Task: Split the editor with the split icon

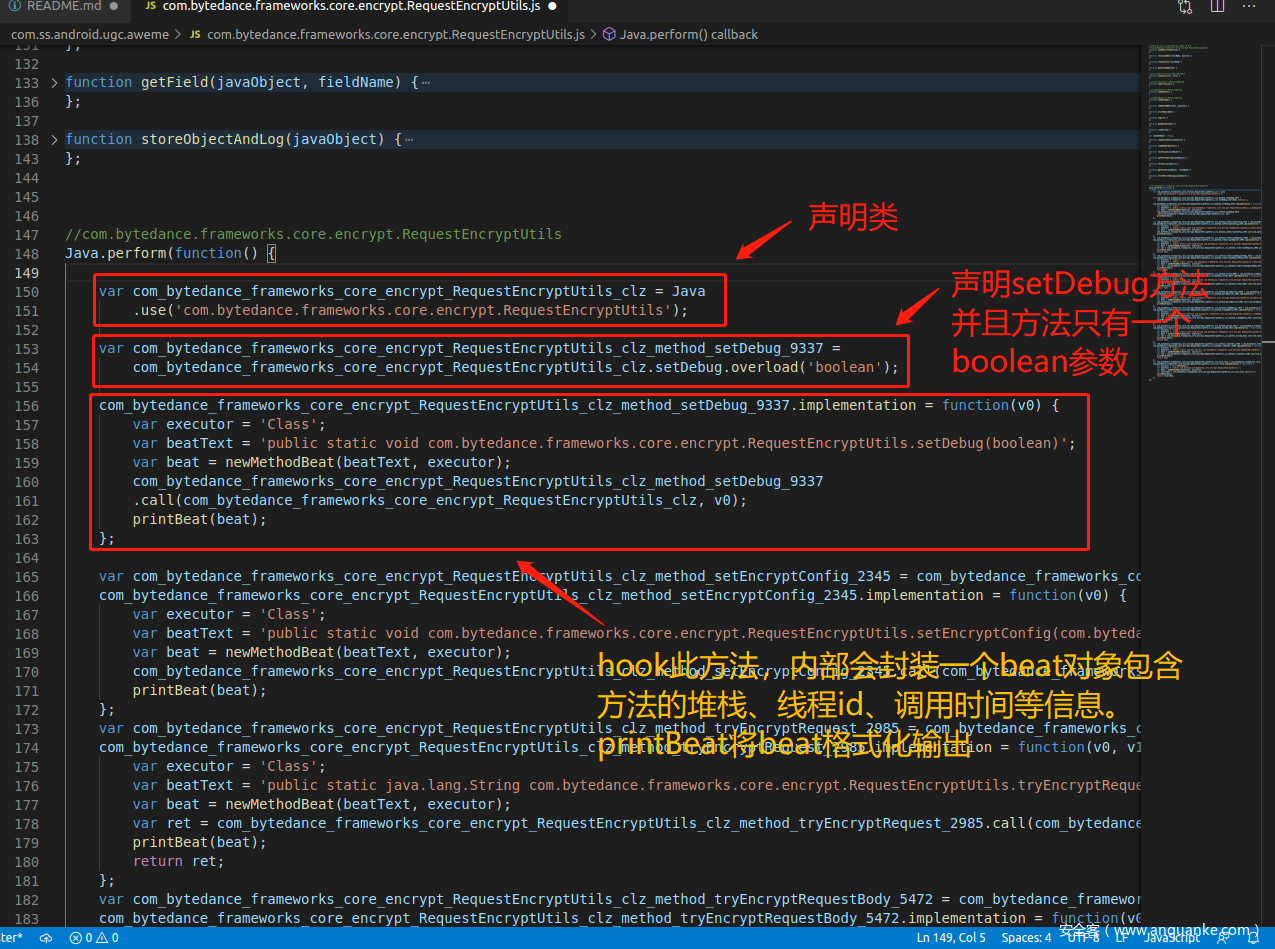Action: pos(1217,7)
